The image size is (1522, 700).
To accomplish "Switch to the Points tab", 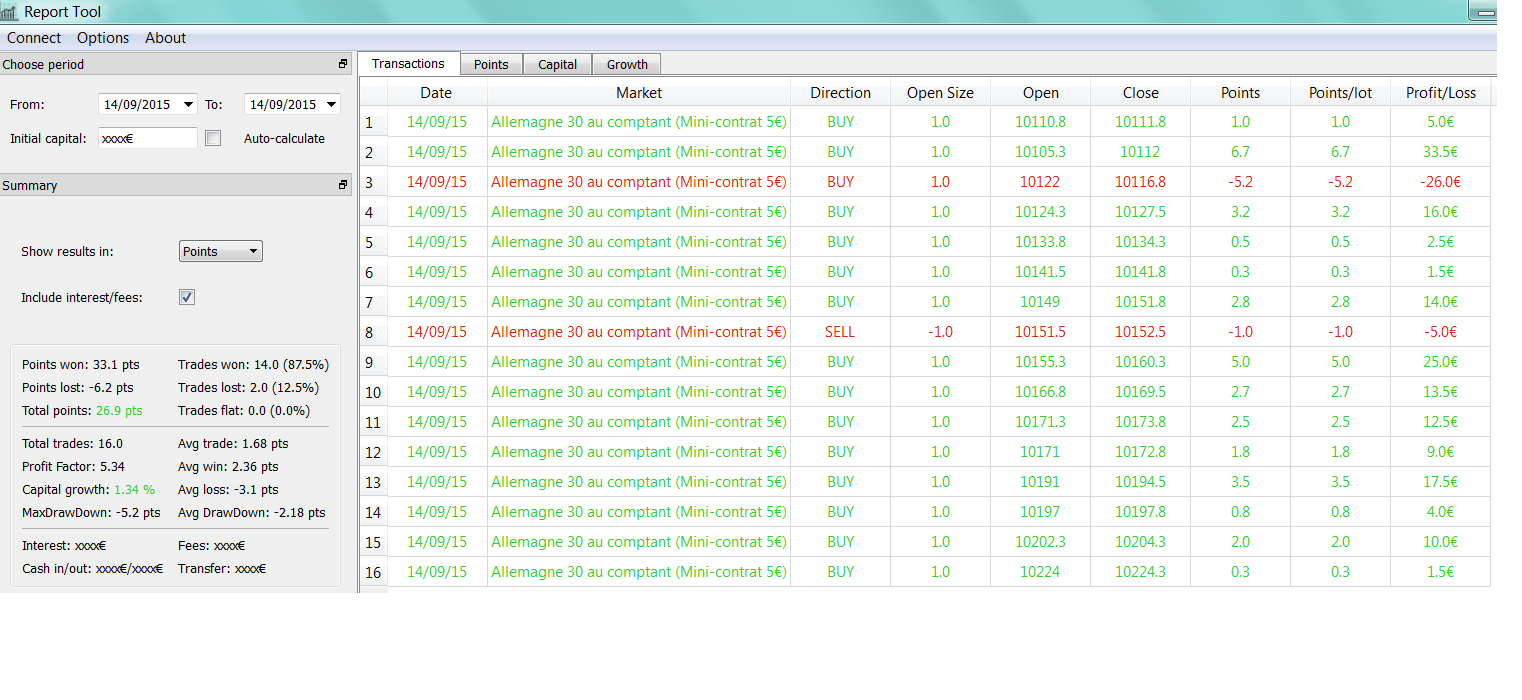I will pyautogui.click(x=491, y=65).
